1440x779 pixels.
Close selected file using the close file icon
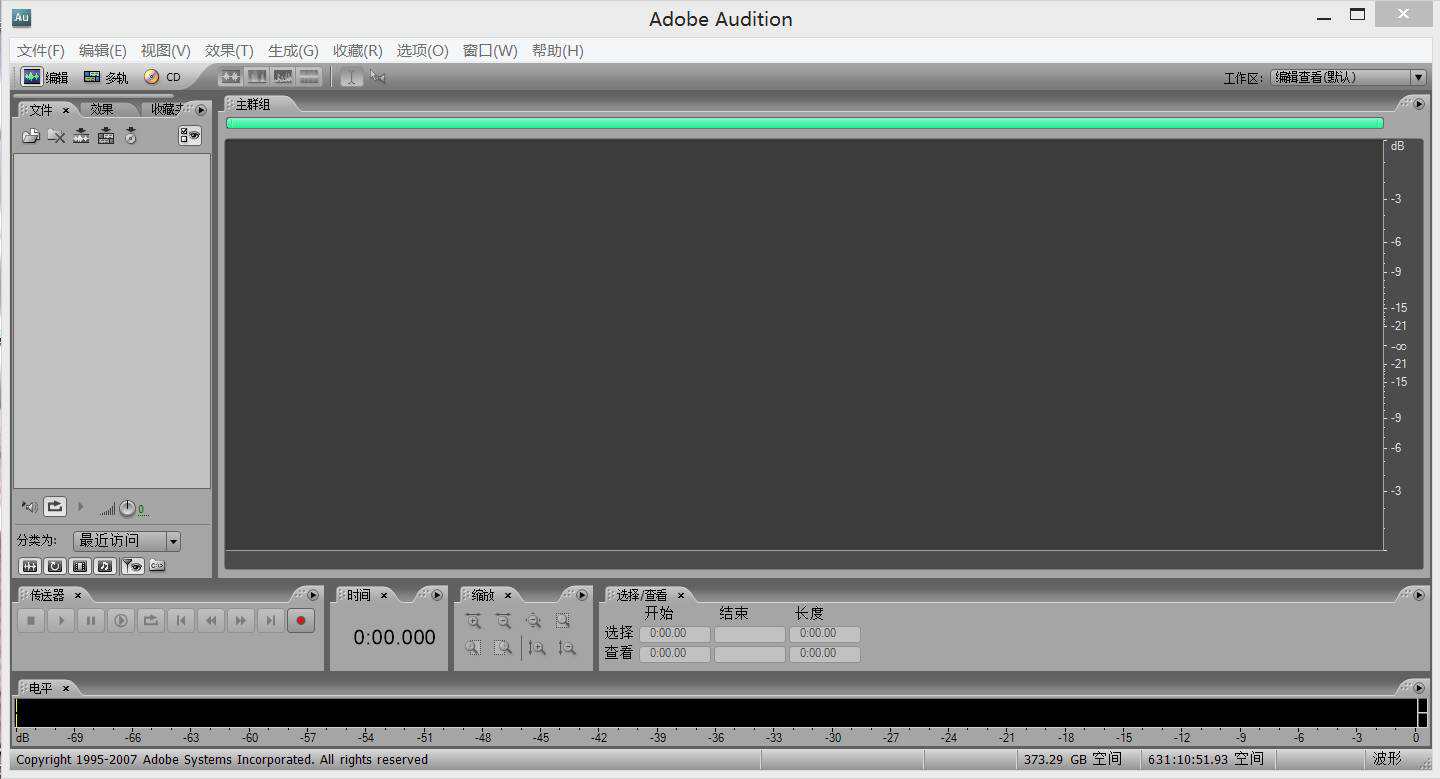[57, 136]
